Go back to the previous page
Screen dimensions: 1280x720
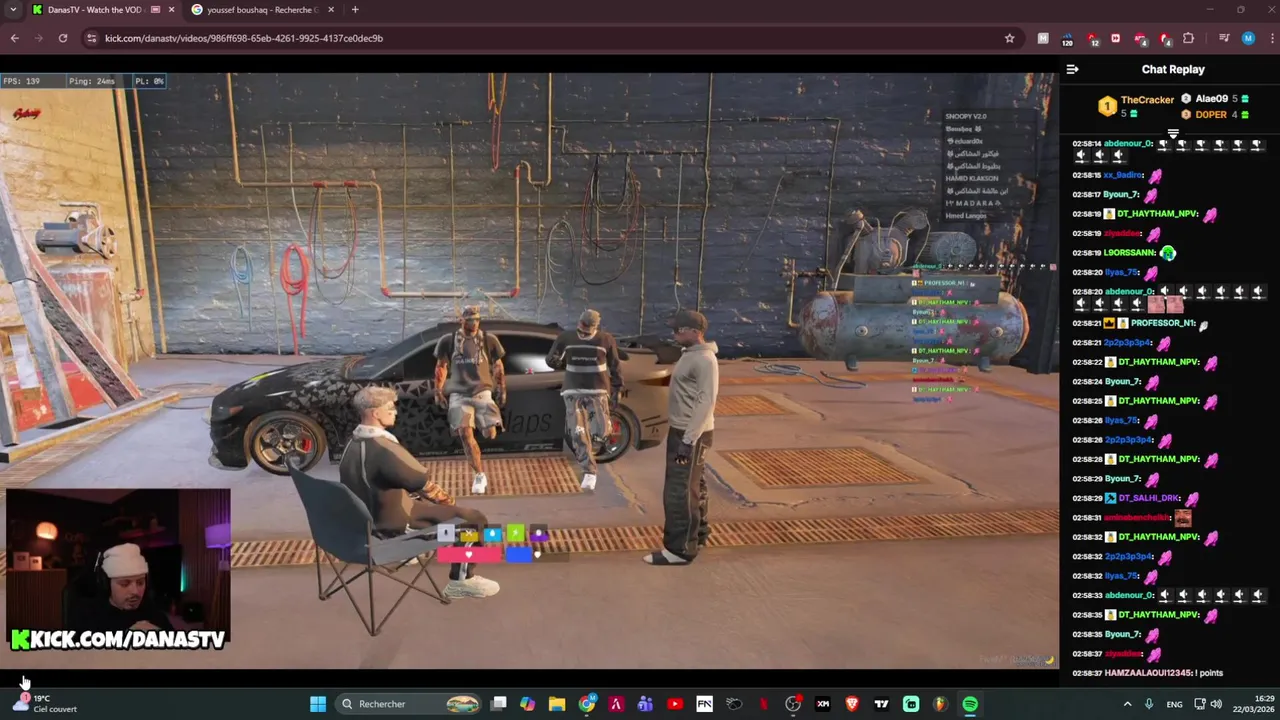(x=14, y=38)
